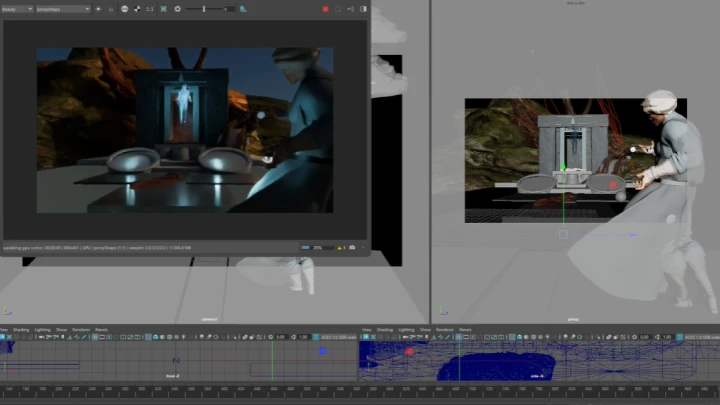
Task: Click the render view exposure slider handle
Action: coord(204,9)
